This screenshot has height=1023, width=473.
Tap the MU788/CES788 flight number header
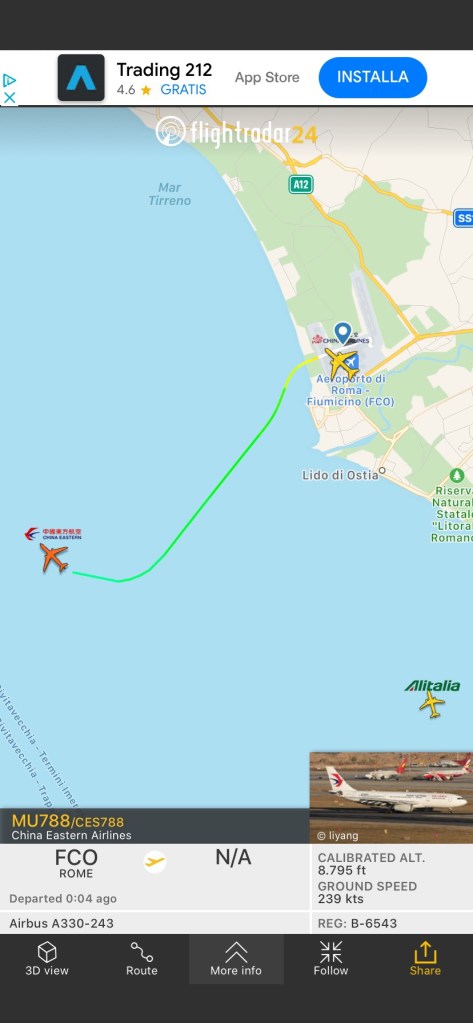pos(68,821)
